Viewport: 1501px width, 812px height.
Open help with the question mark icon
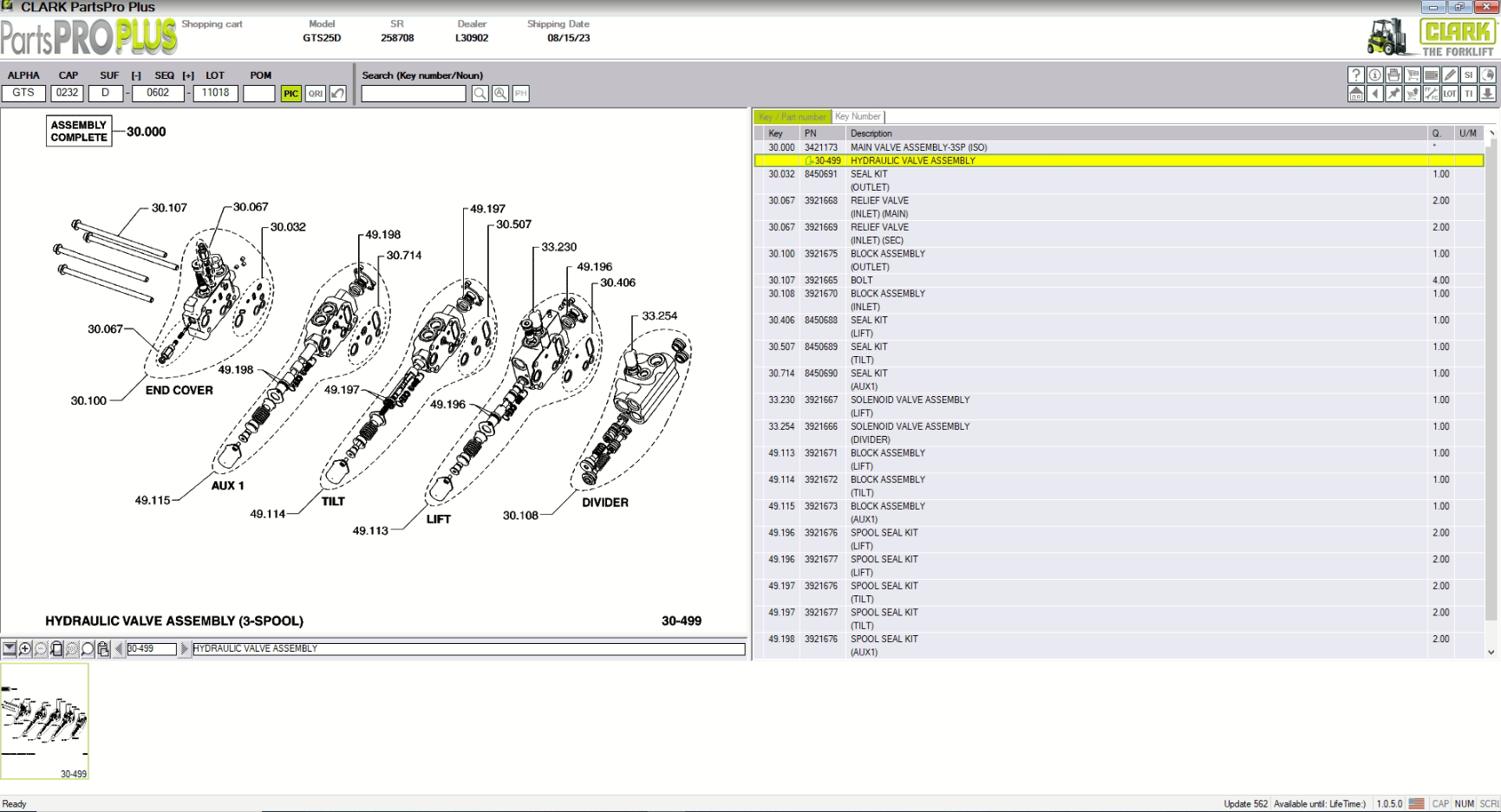coord(1356,75)
